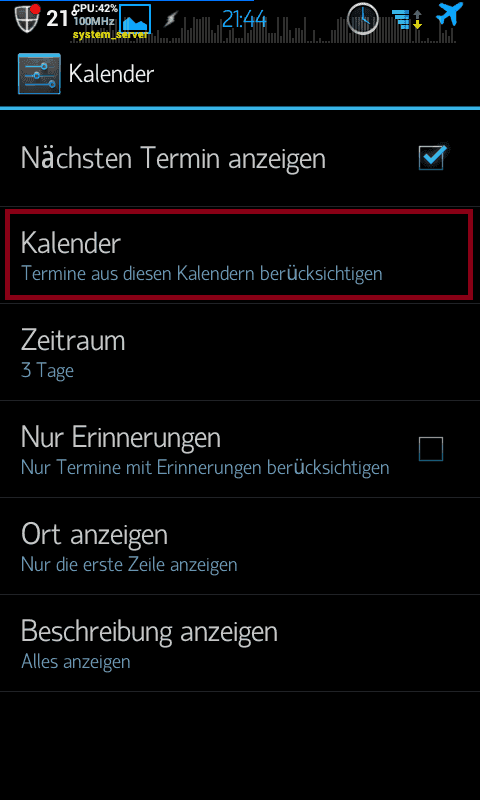
Task: Tap the CPU 42% 100MHz readout
Action: pos(95,15)
